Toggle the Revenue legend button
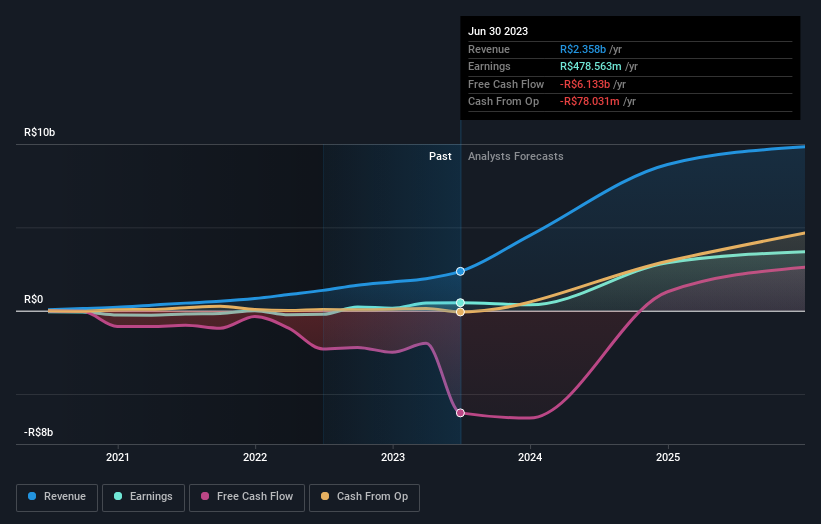Screen dimensions: 821x524 pos(57,497)
